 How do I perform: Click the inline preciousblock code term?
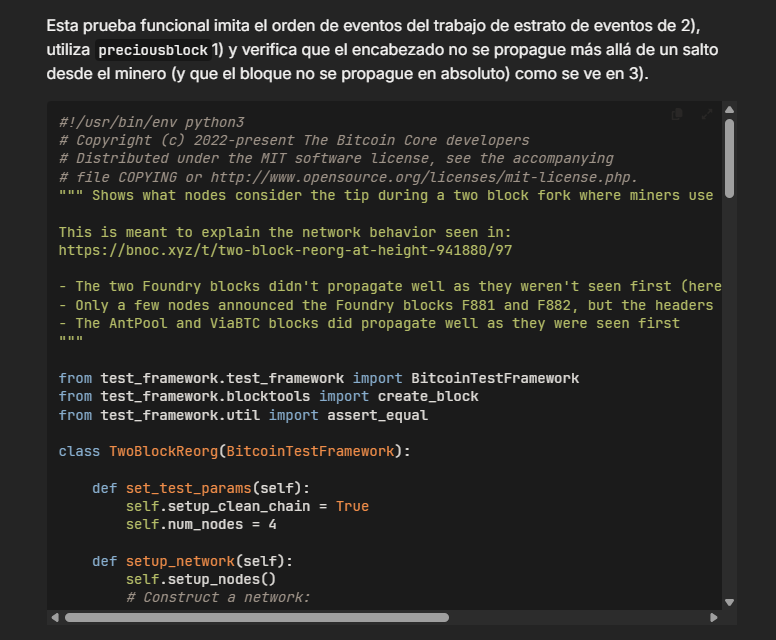[x=153, y=50]
